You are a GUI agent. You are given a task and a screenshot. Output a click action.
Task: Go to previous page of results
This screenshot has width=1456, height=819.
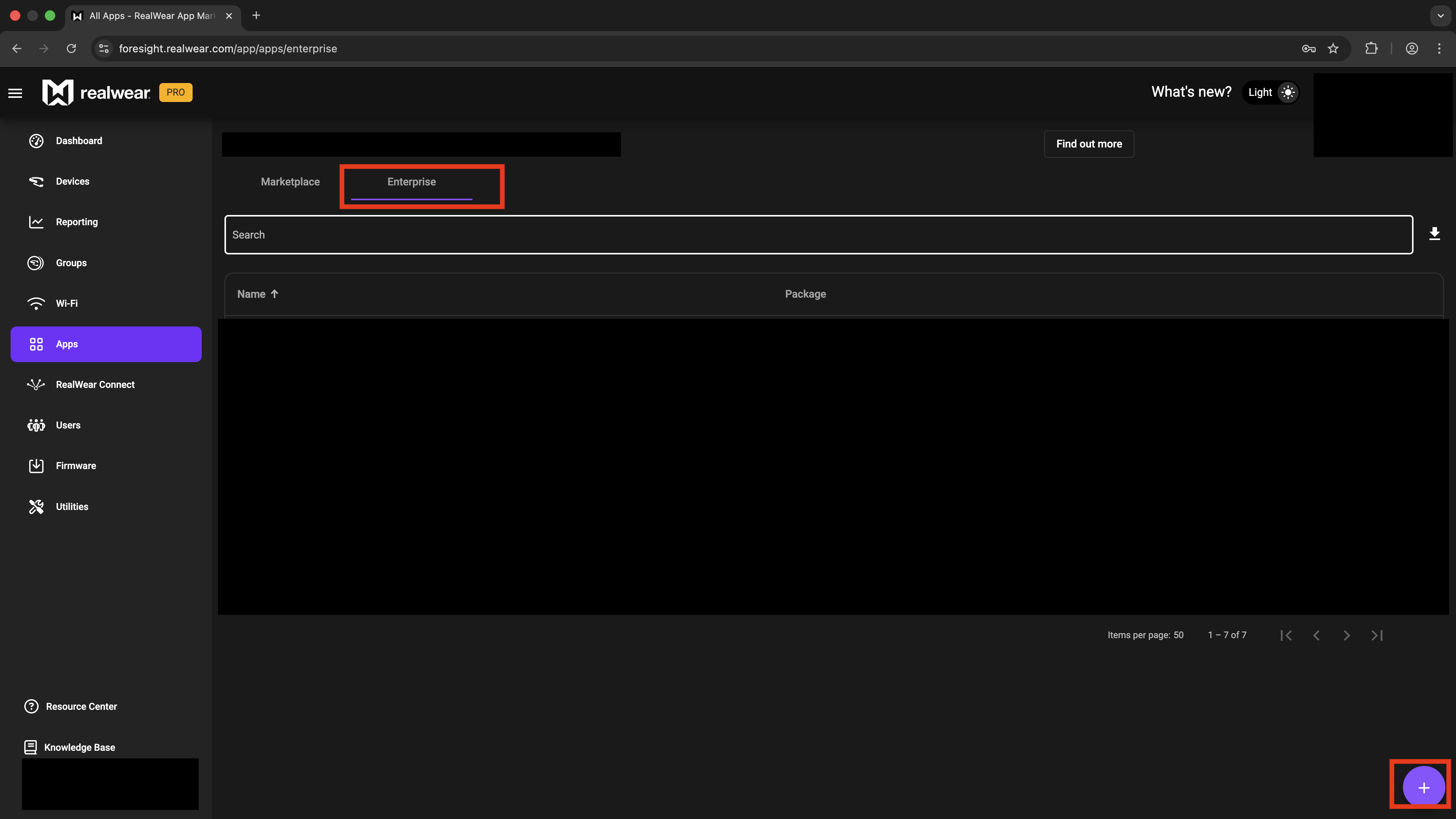(x=1316, y=635)
